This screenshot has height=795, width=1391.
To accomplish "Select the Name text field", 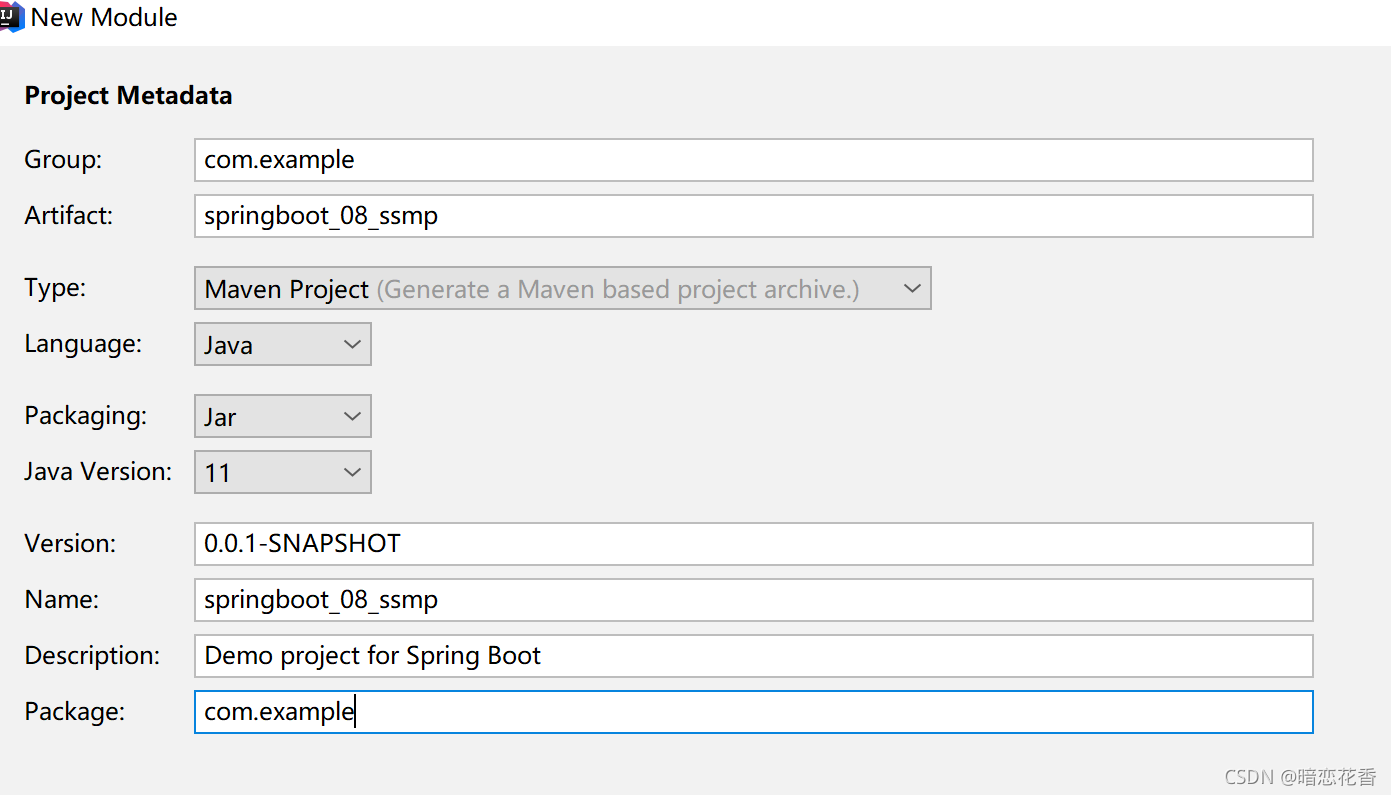I will 752,600.
